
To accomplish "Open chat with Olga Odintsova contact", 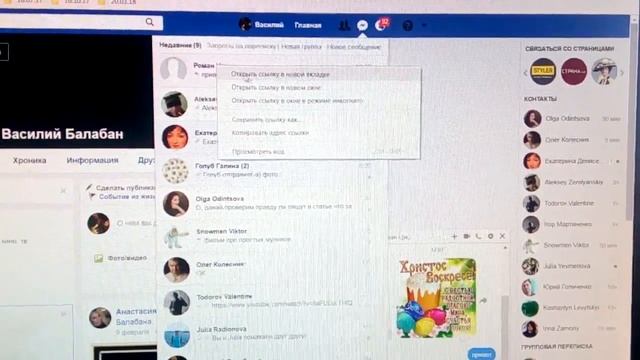I will point(572,119).
